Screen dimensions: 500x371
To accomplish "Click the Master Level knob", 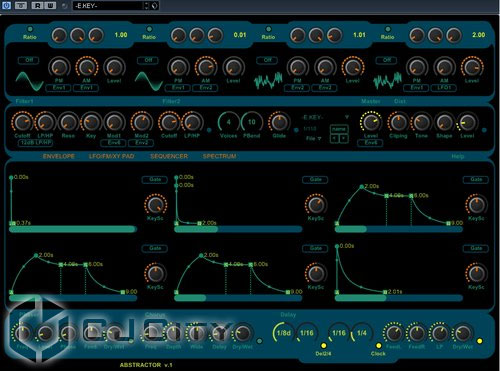I will point(371,122).
